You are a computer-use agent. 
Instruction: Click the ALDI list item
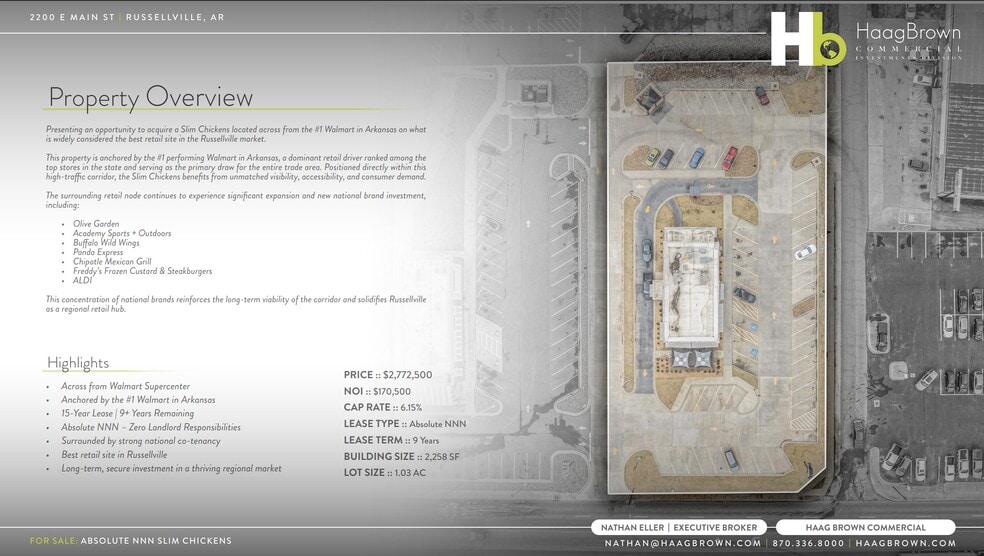[82, 281]
